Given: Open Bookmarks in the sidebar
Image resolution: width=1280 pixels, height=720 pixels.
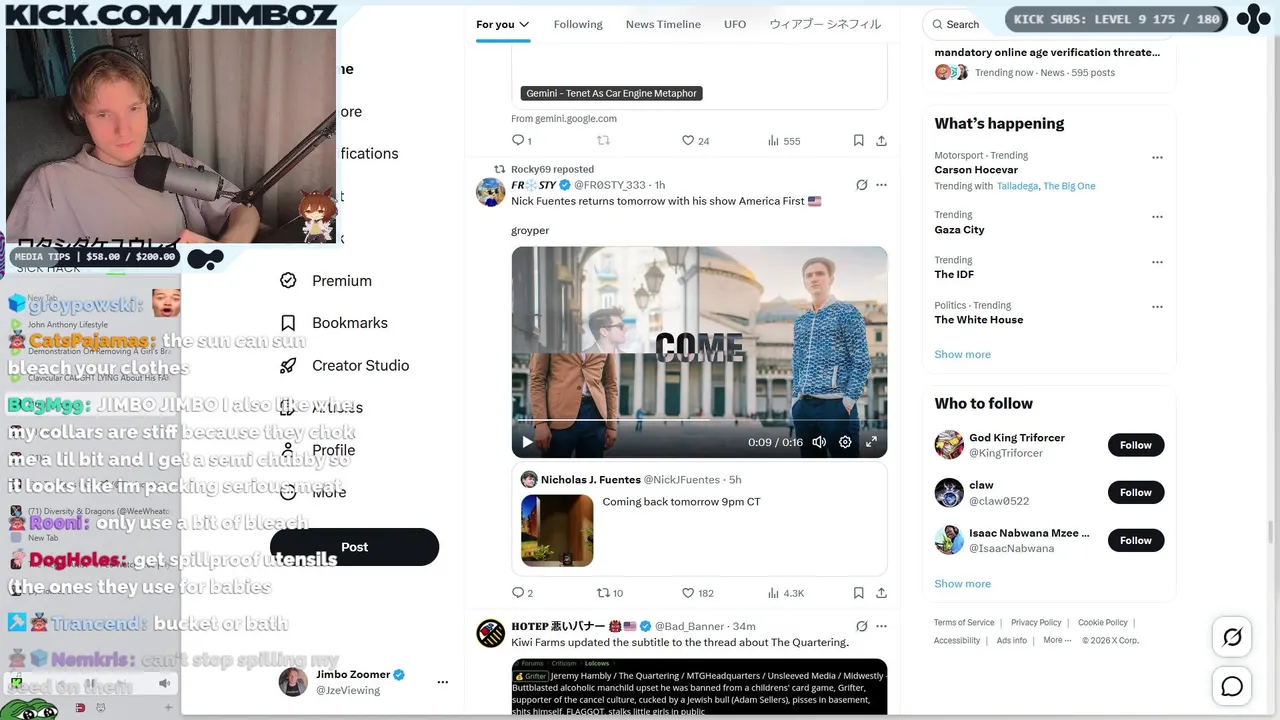Looking at the screenshot, I should (334, 323).
